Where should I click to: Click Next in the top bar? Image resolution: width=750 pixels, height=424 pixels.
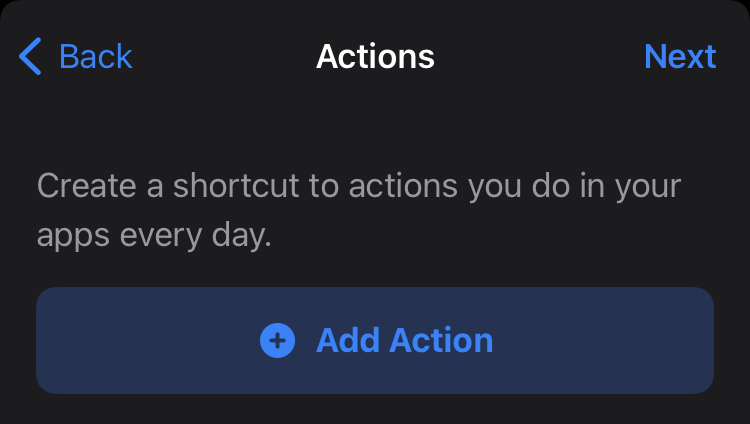click(680, 56)
